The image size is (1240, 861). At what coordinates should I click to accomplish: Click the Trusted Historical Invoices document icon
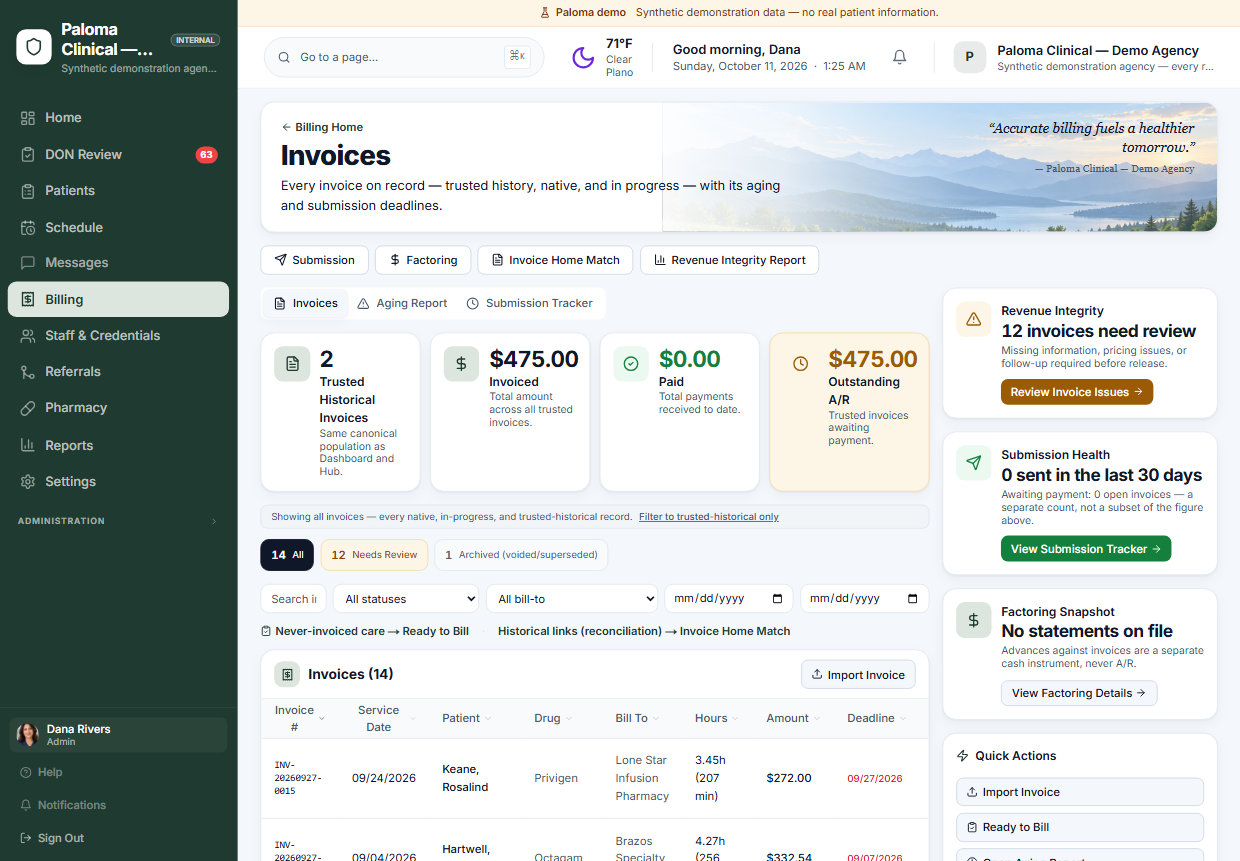click(292, 364)
